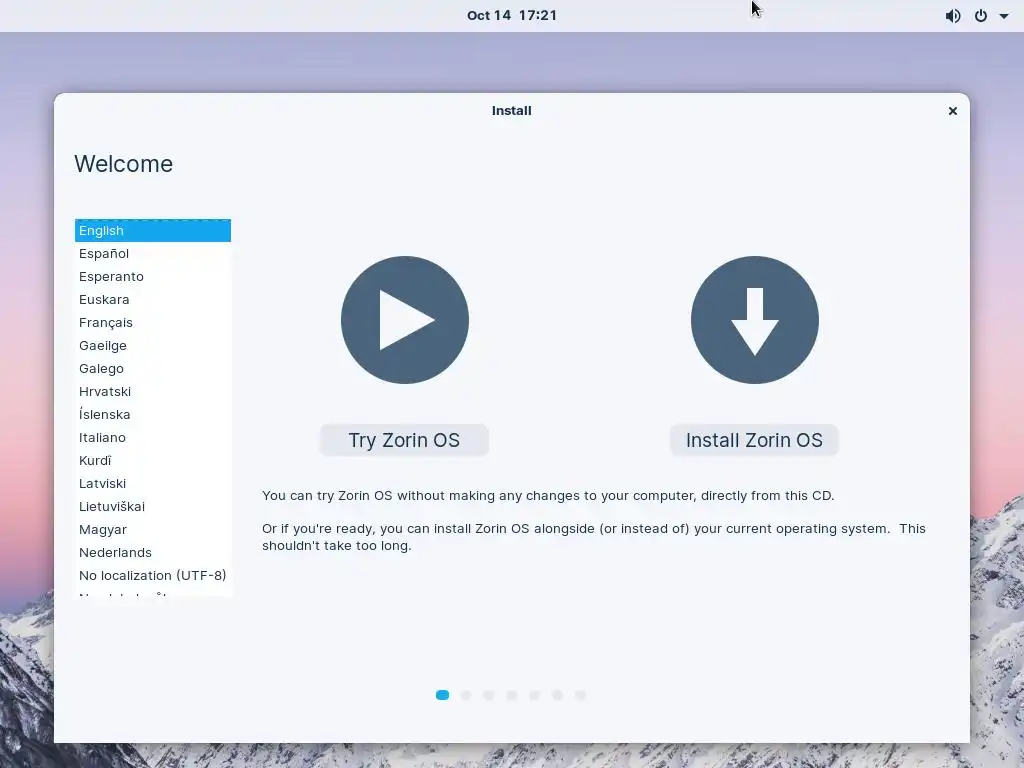Screen dimensions: 1024x768
Task: Click the power icon in top bar
Action: (x=981, y=16)
